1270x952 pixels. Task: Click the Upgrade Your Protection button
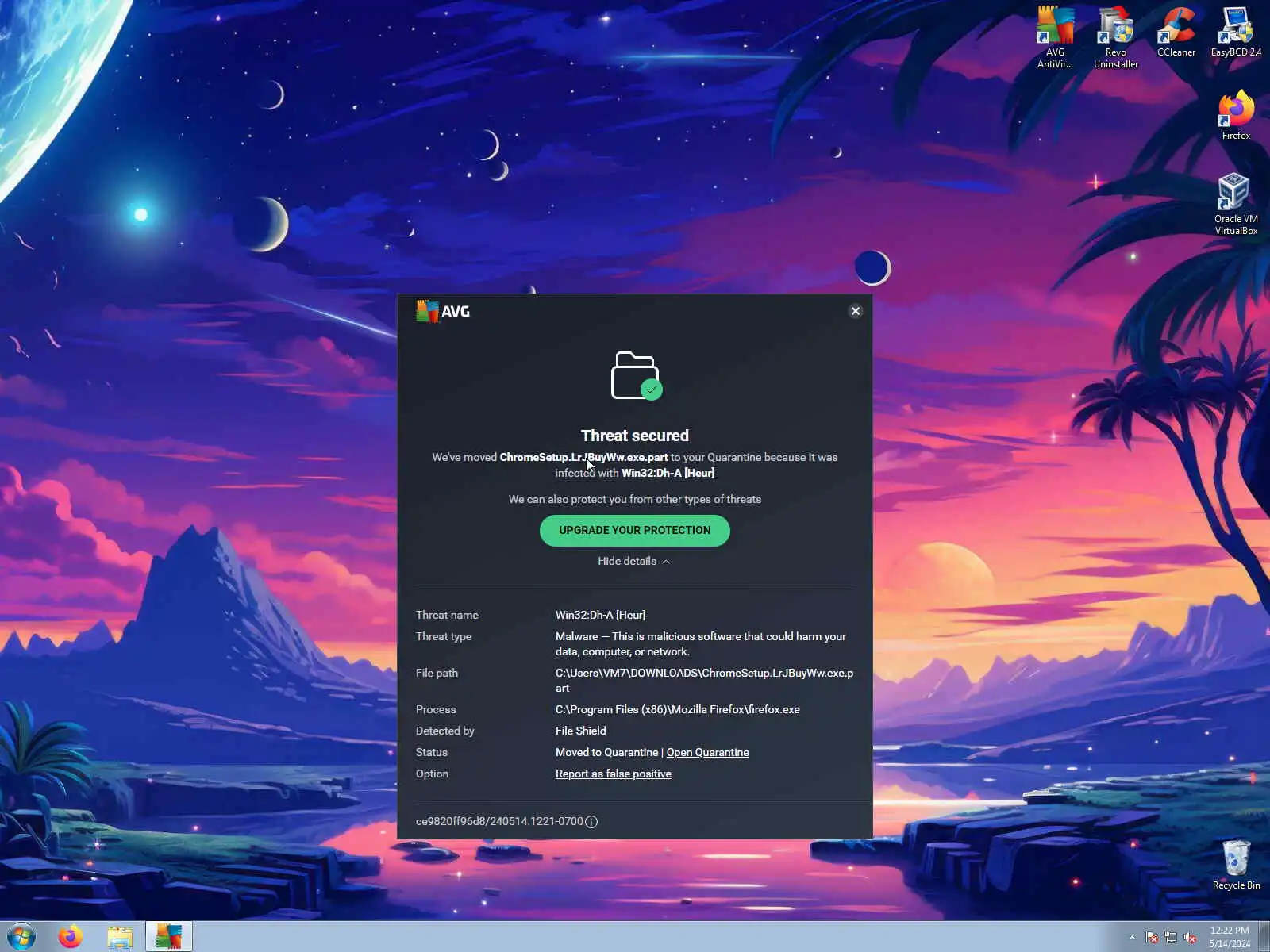[635, 531]
